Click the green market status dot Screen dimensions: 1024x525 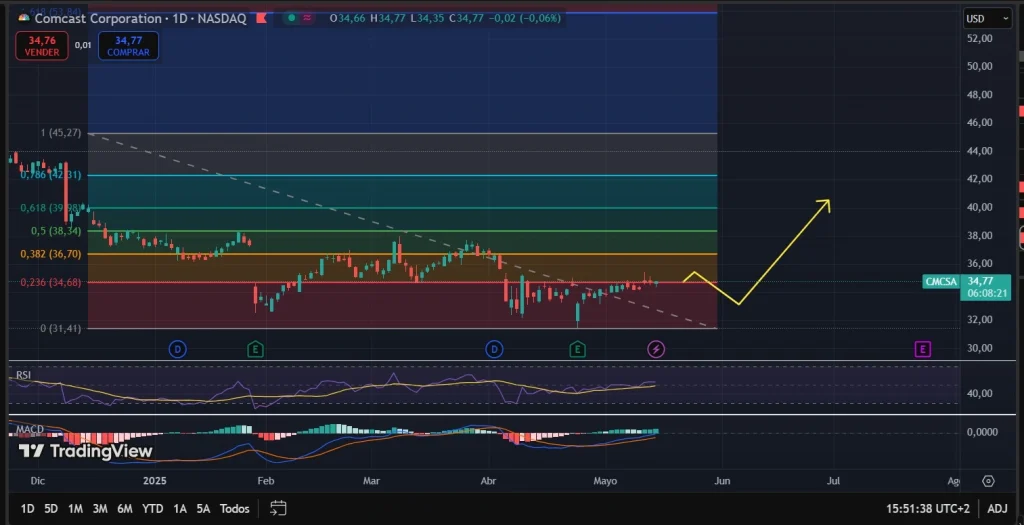pos(291,18)
